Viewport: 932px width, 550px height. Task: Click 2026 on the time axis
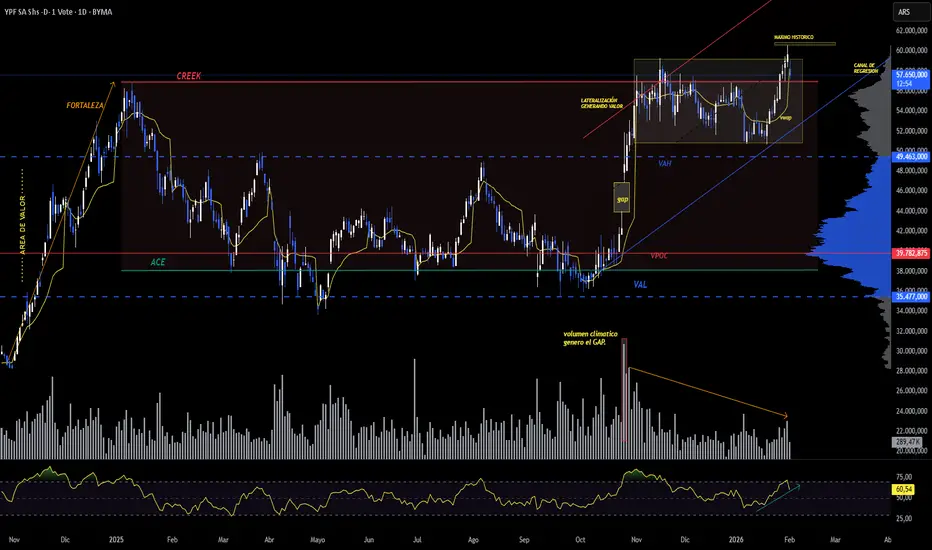[x=736, y=540]
